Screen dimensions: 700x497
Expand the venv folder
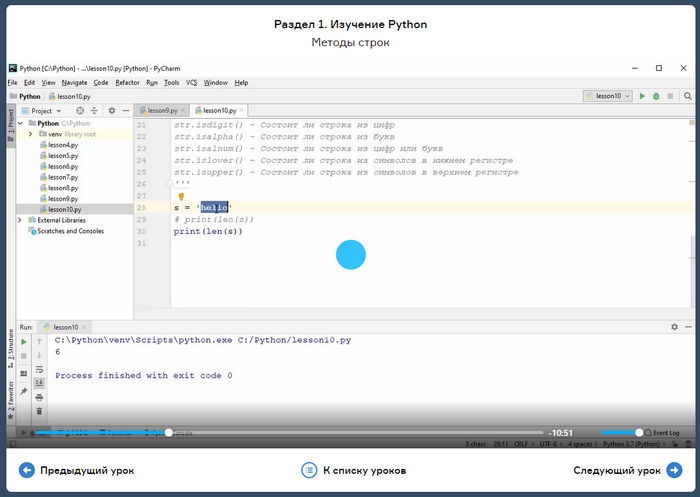coord(30,134)
